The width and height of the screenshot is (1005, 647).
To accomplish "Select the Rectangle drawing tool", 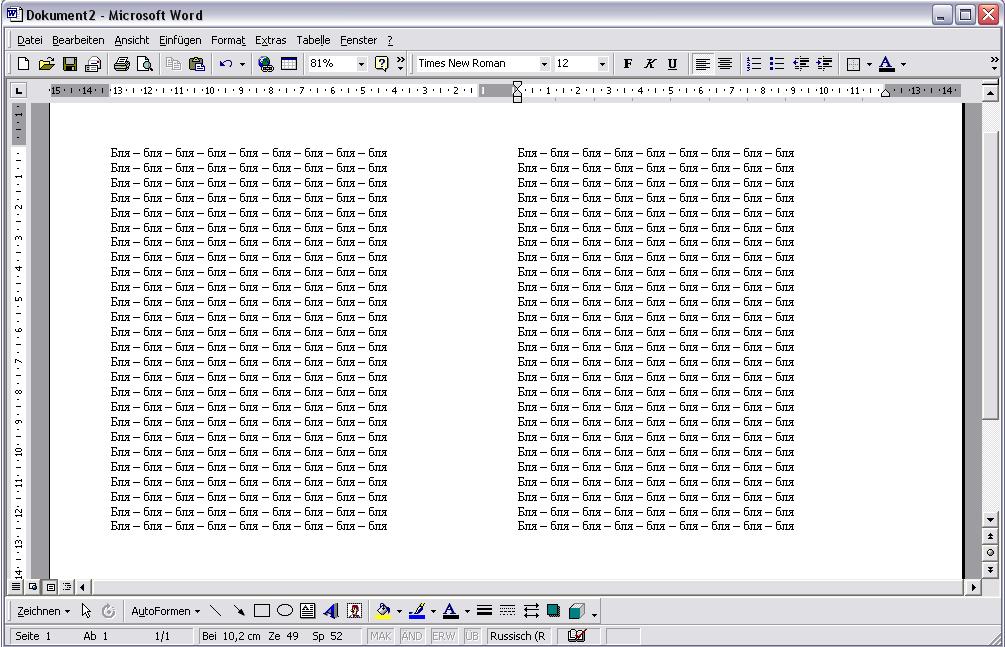I will 262,611.
